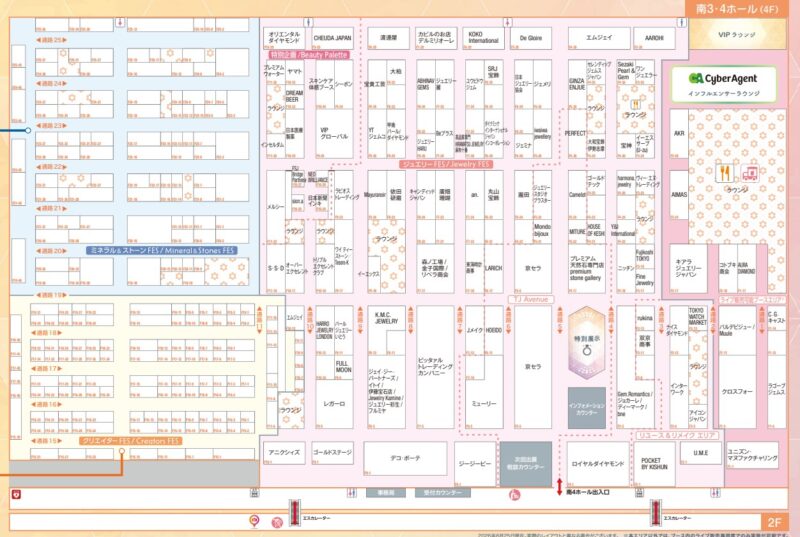
Task: Click the pink round icon next to the location pin
Action: coord(277,522)
